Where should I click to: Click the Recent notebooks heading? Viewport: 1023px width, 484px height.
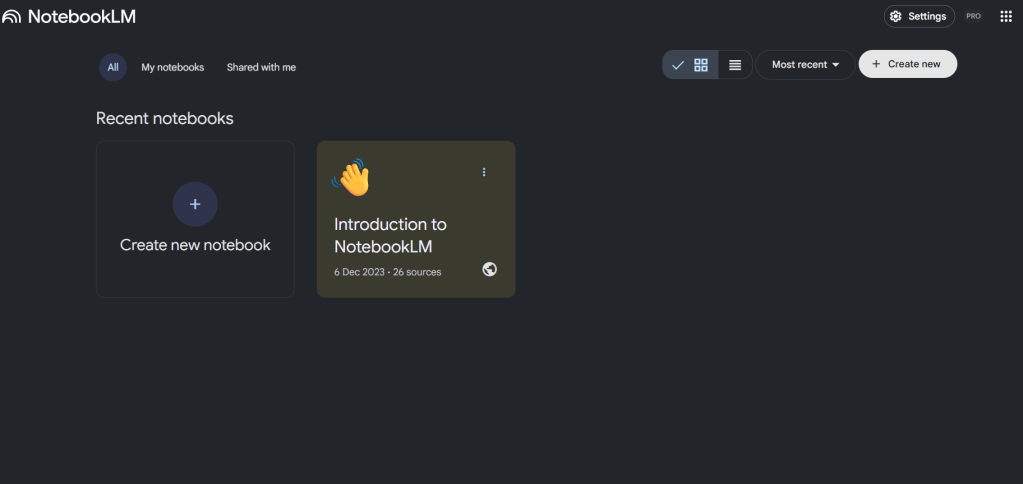[164, 118]
